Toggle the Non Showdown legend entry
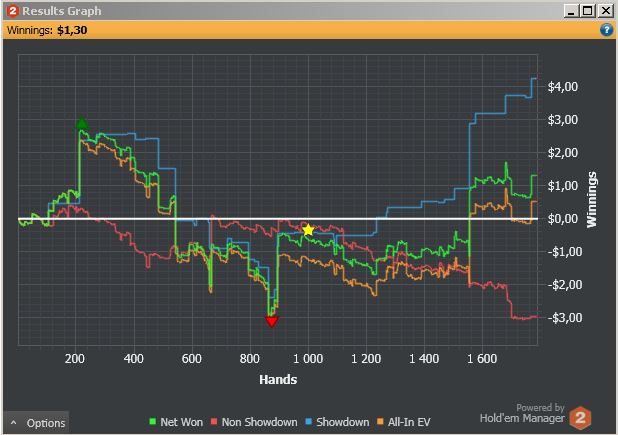This screenshot has height=435, width=618. point(254,422)
